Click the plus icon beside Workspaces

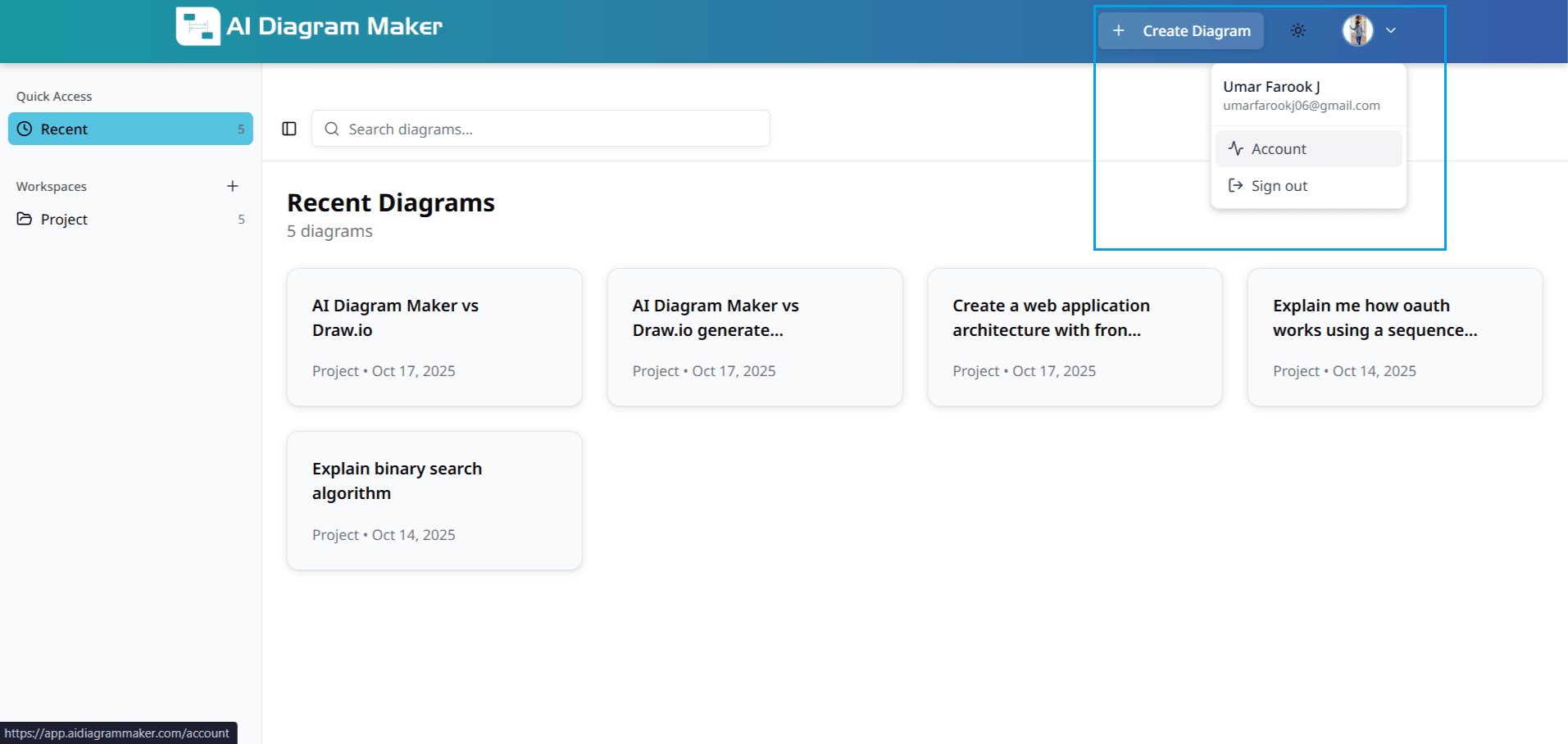tap(233, 186)
